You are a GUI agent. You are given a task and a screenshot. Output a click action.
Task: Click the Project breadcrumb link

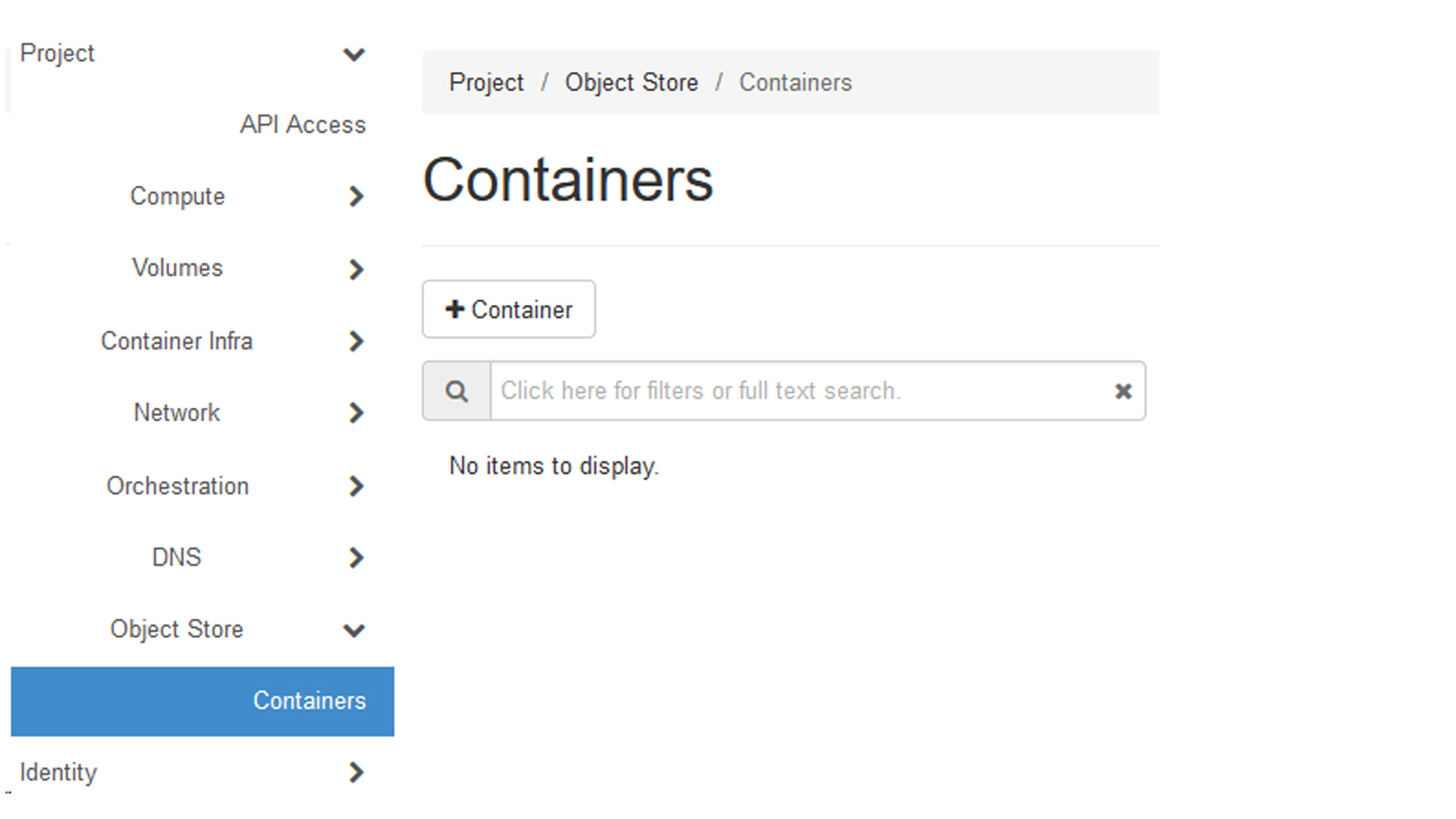pos(486,83)
